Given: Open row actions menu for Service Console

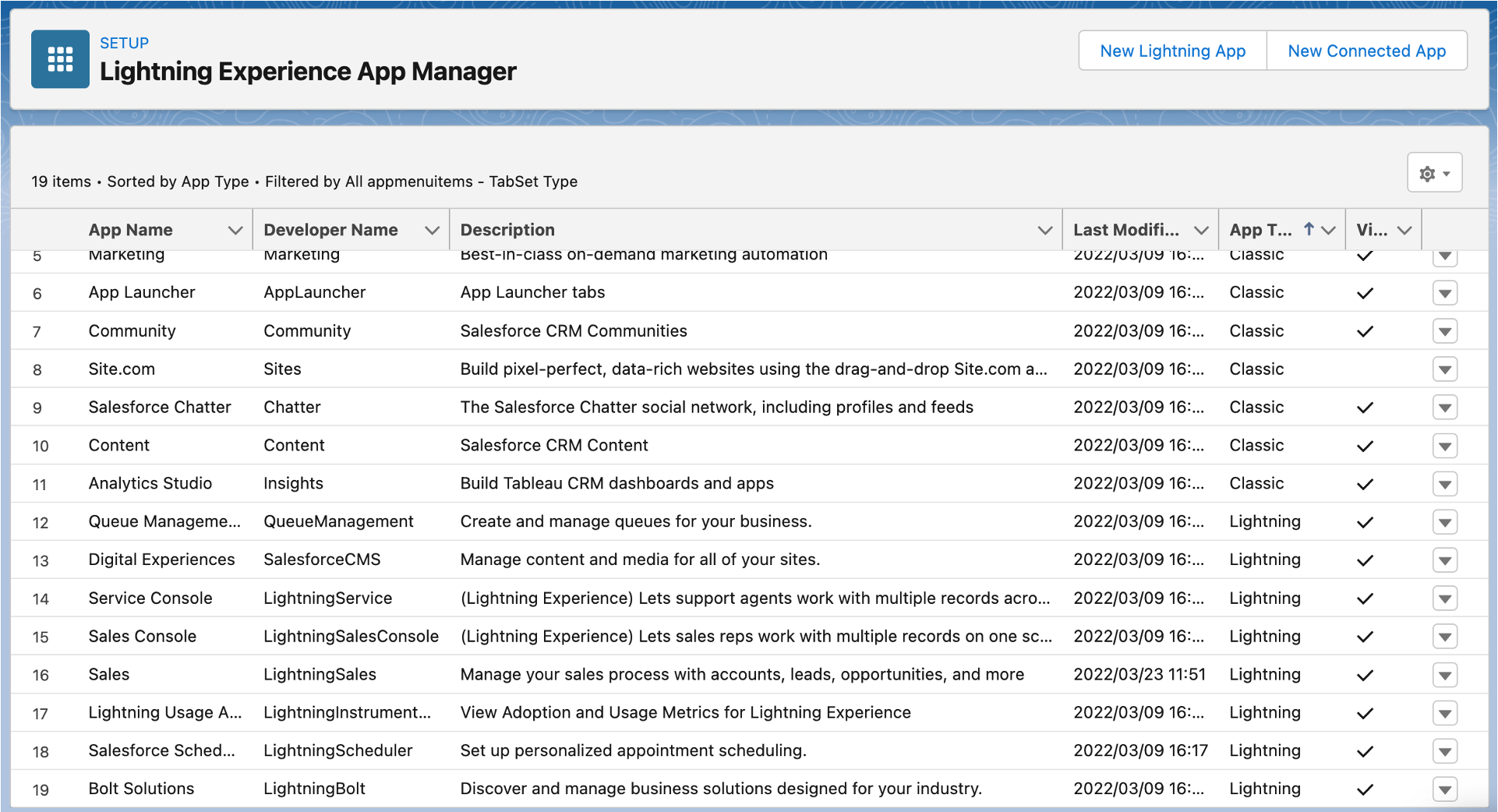Looking at the screenshot, I should (x=1445, y=598).
